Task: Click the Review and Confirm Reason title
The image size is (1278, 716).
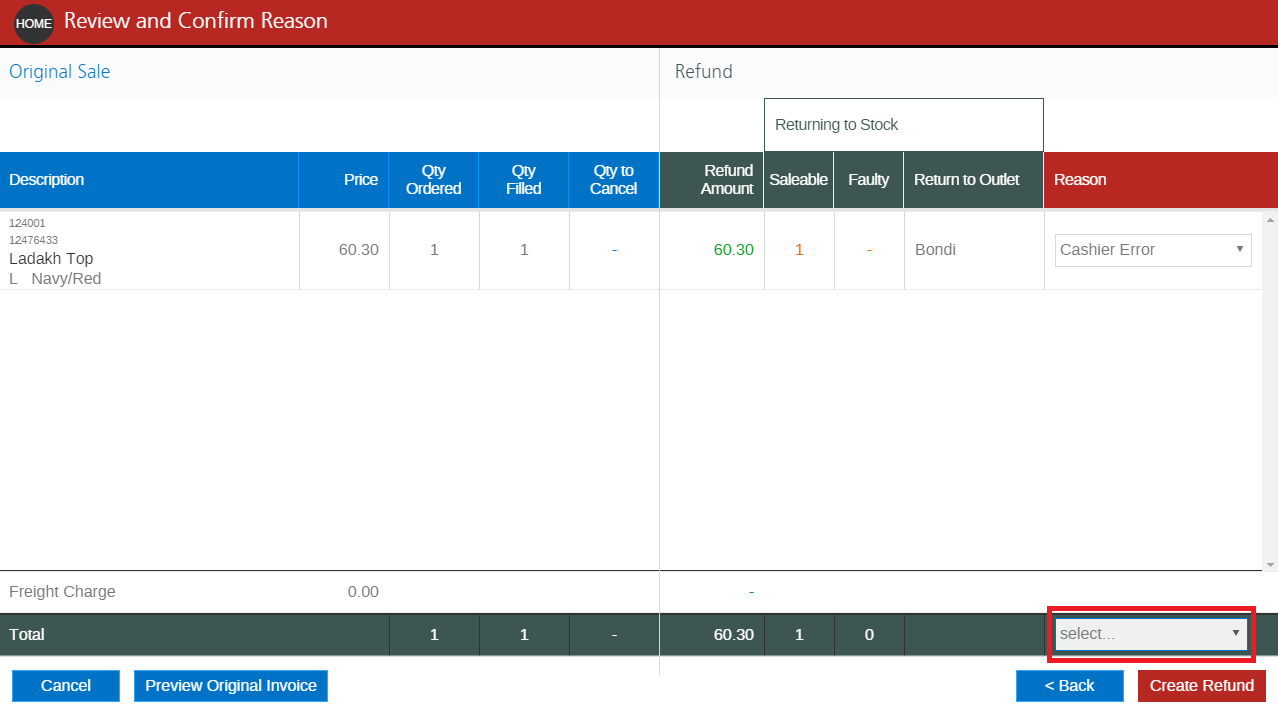Action: [196, 21]
